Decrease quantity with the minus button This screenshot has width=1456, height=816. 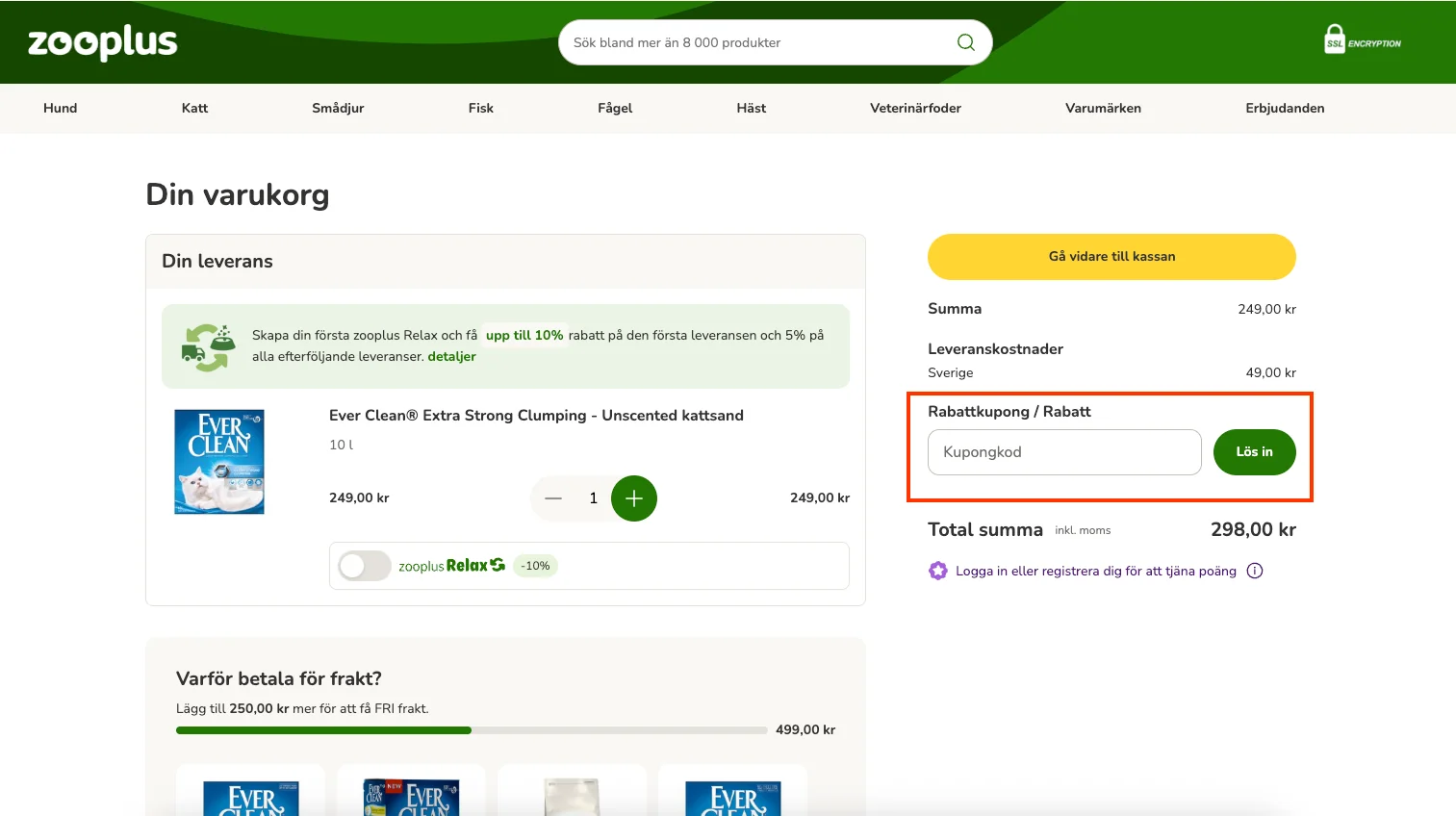pos(553,498)
